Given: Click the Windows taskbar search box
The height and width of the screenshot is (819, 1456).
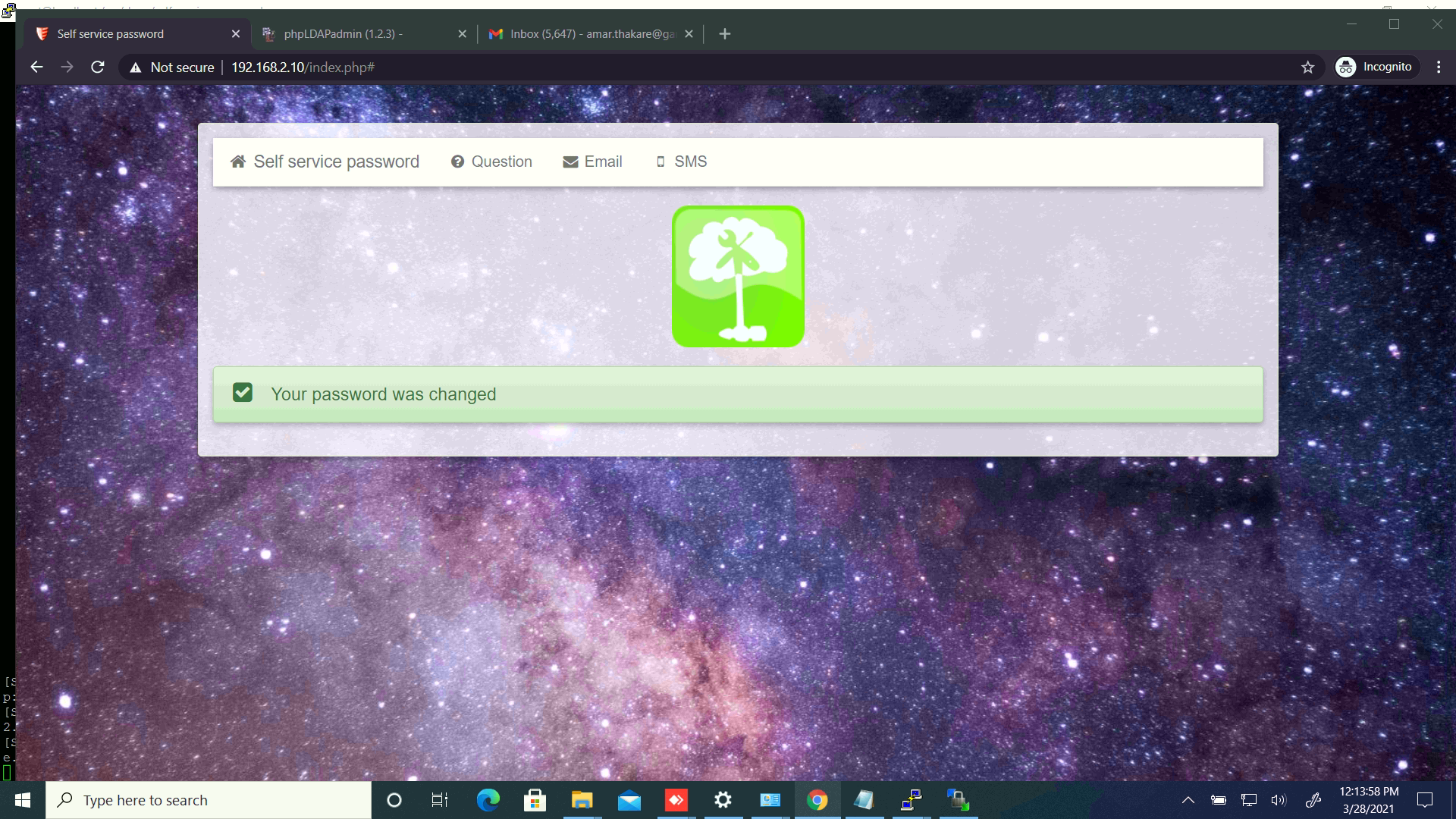Looking at the screenshot, I should 209,800.
